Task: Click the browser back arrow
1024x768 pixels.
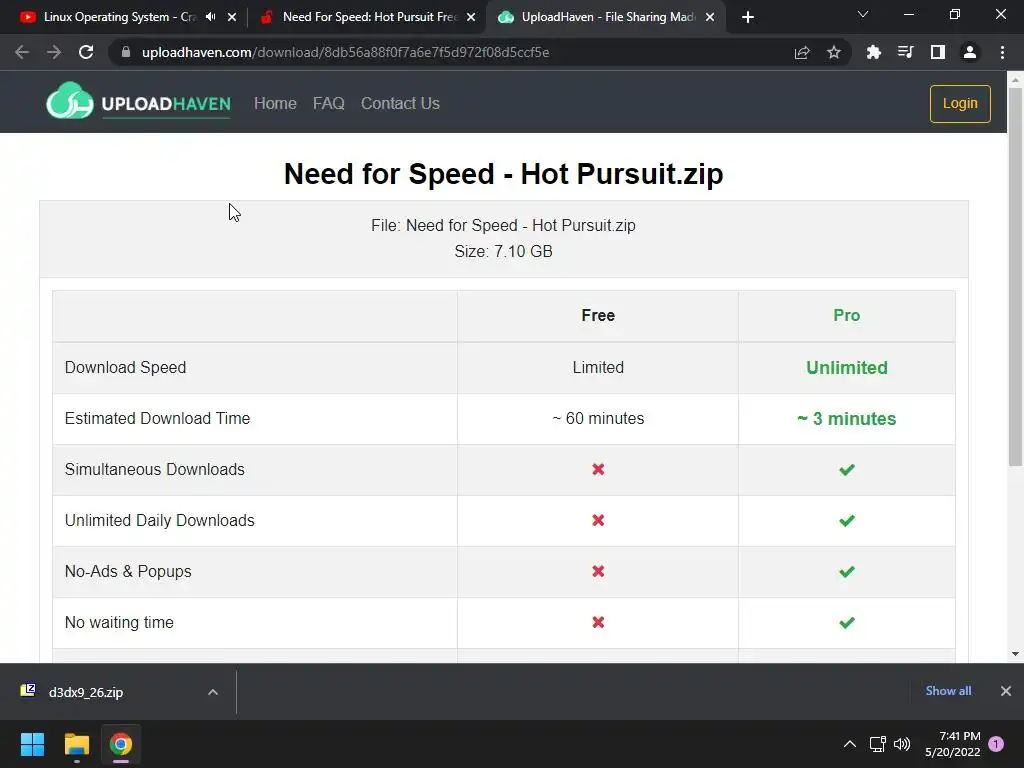Action: tap(22, 52)
